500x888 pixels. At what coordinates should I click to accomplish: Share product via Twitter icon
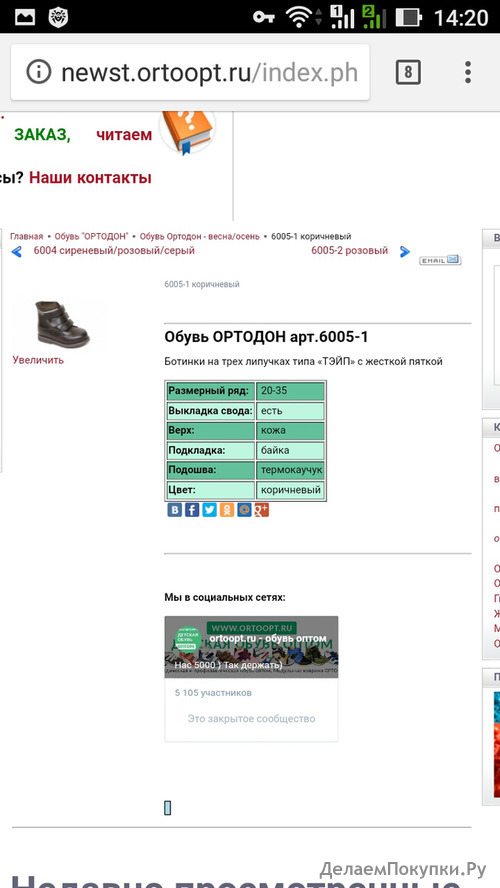210,510
